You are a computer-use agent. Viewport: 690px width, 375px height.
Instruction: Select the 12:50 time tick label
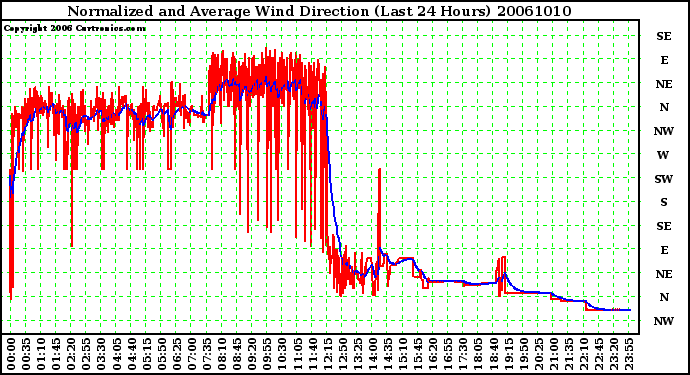tap(343, 354)
